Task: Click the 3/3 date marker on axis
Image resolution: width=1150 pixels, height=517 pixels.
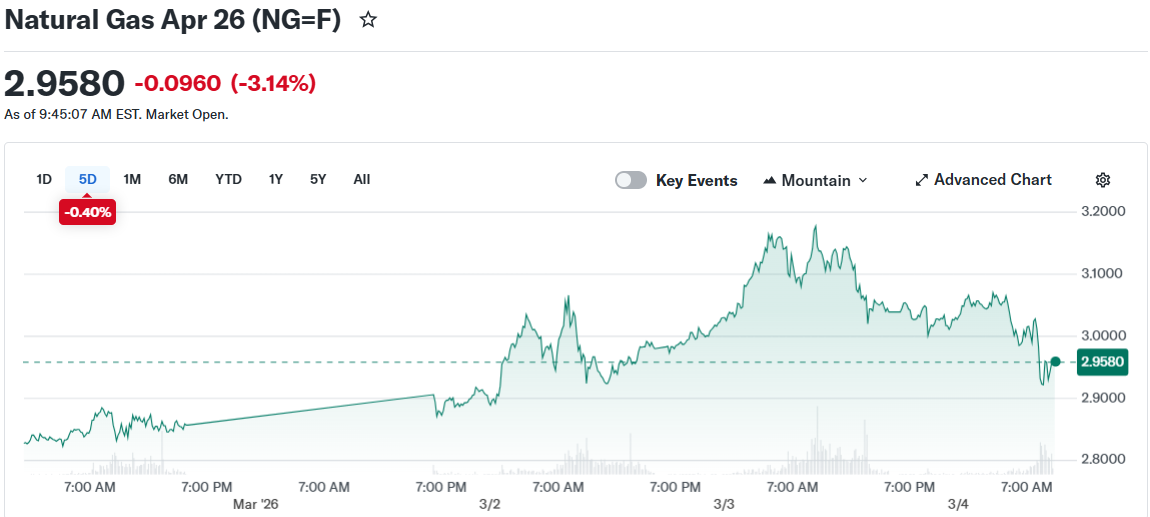Action: (723, 504)
